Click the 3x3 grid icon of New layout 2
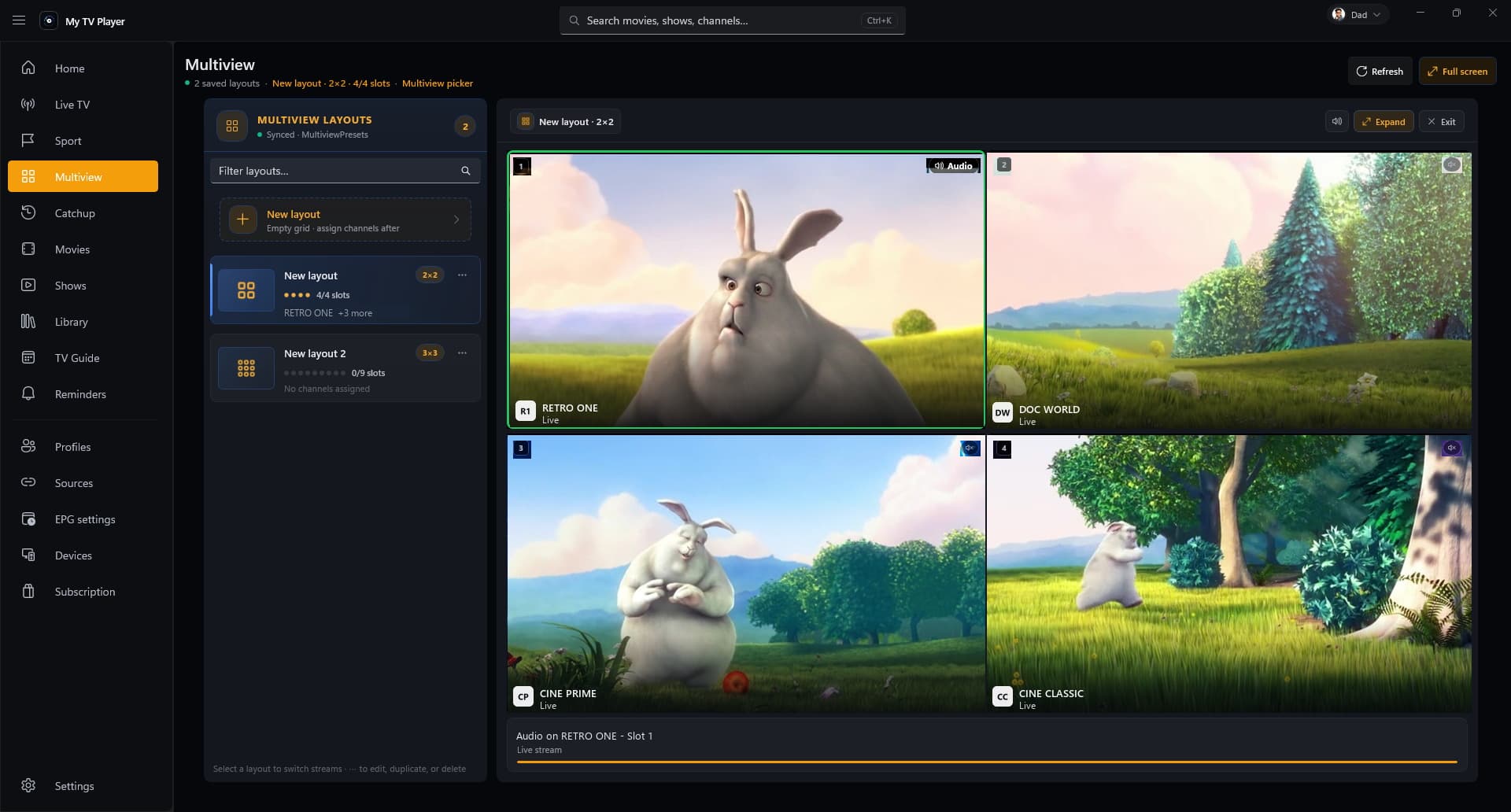This screenshot has width=1511, height=812. tap(246, 368)
